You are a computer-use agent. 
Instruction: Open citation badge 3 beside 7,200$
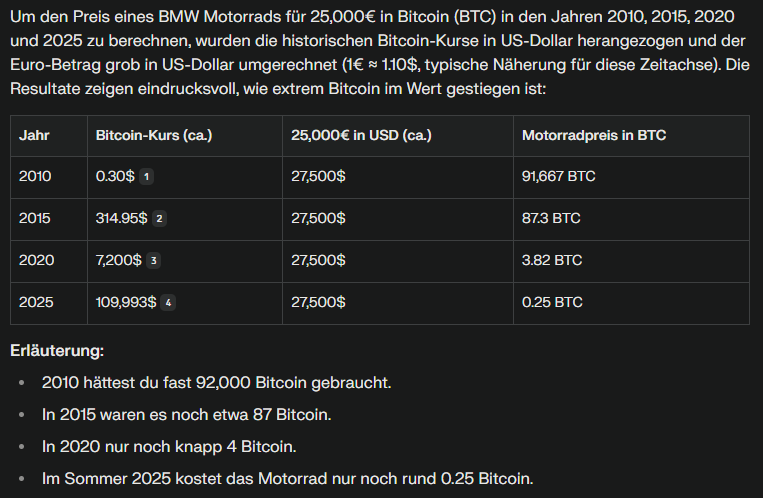(x=153, y=260)
